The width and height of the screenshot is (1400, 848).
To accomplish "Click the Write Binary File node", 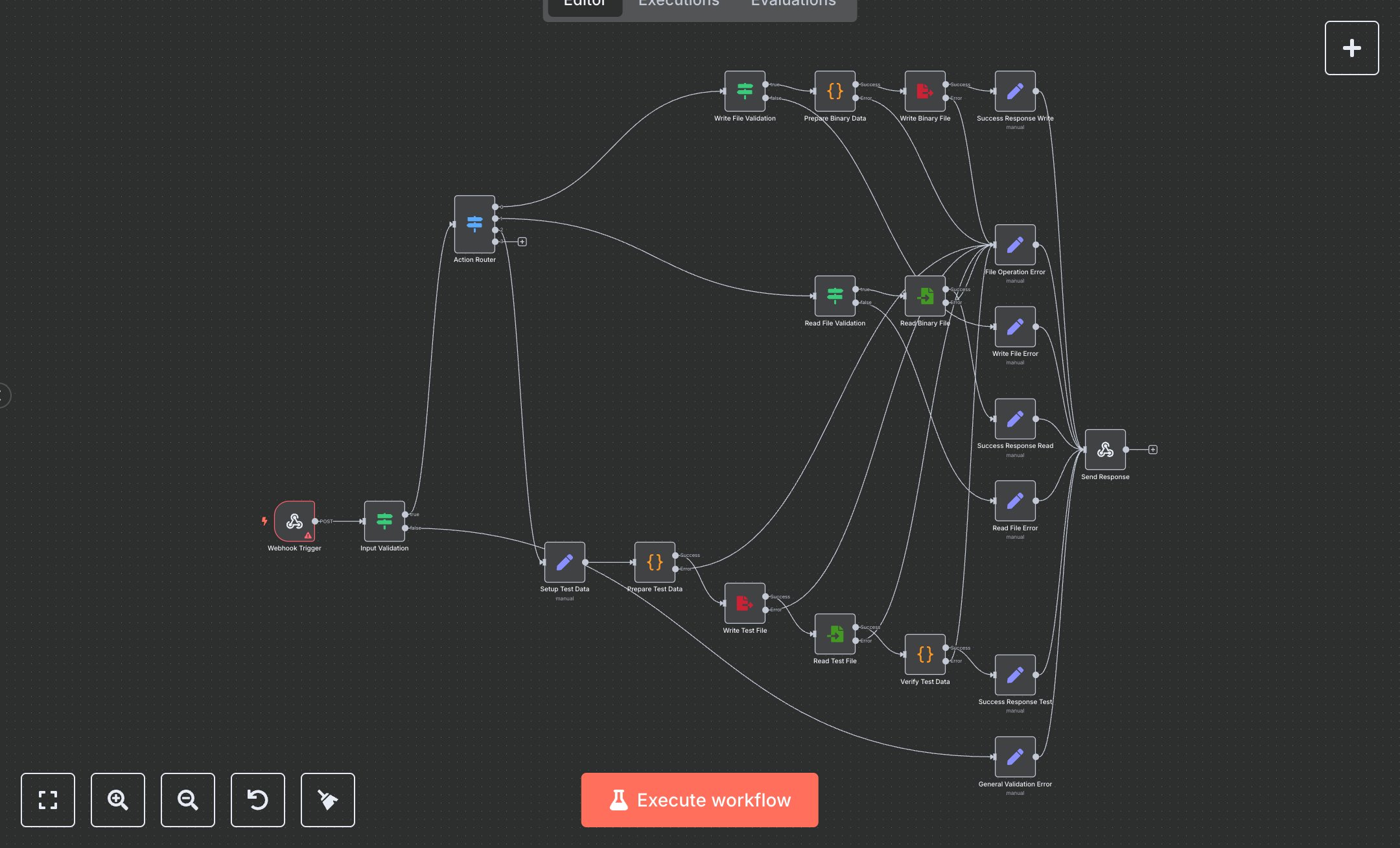I will click(925, 91).
